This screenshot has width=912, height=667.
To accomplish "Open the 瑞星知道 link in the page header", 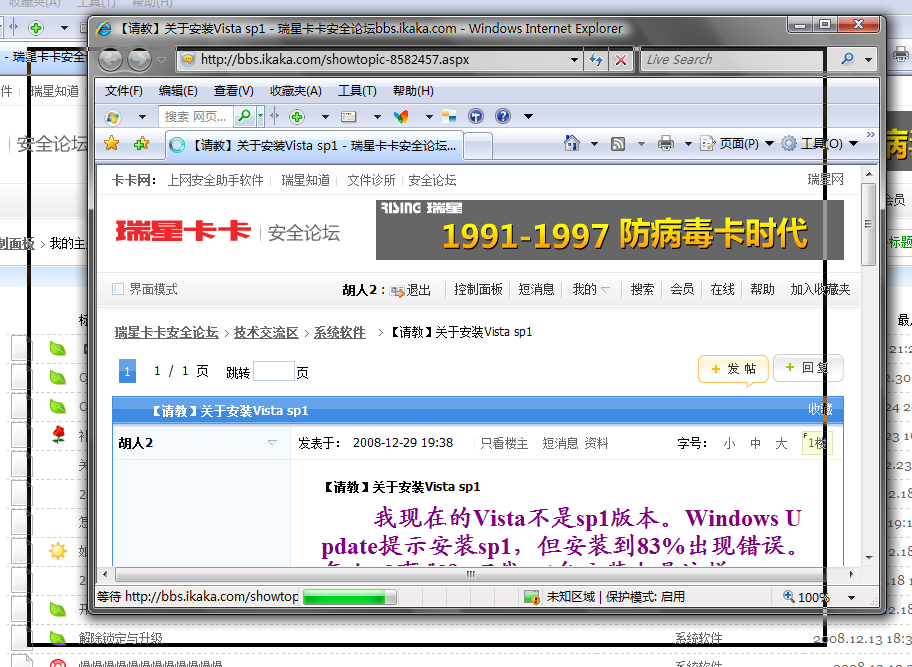I will (305, 180).
